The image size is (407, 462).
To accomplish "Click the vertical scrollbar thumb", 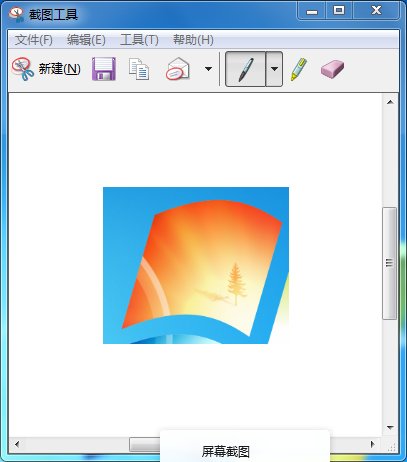I will (389, 263).
